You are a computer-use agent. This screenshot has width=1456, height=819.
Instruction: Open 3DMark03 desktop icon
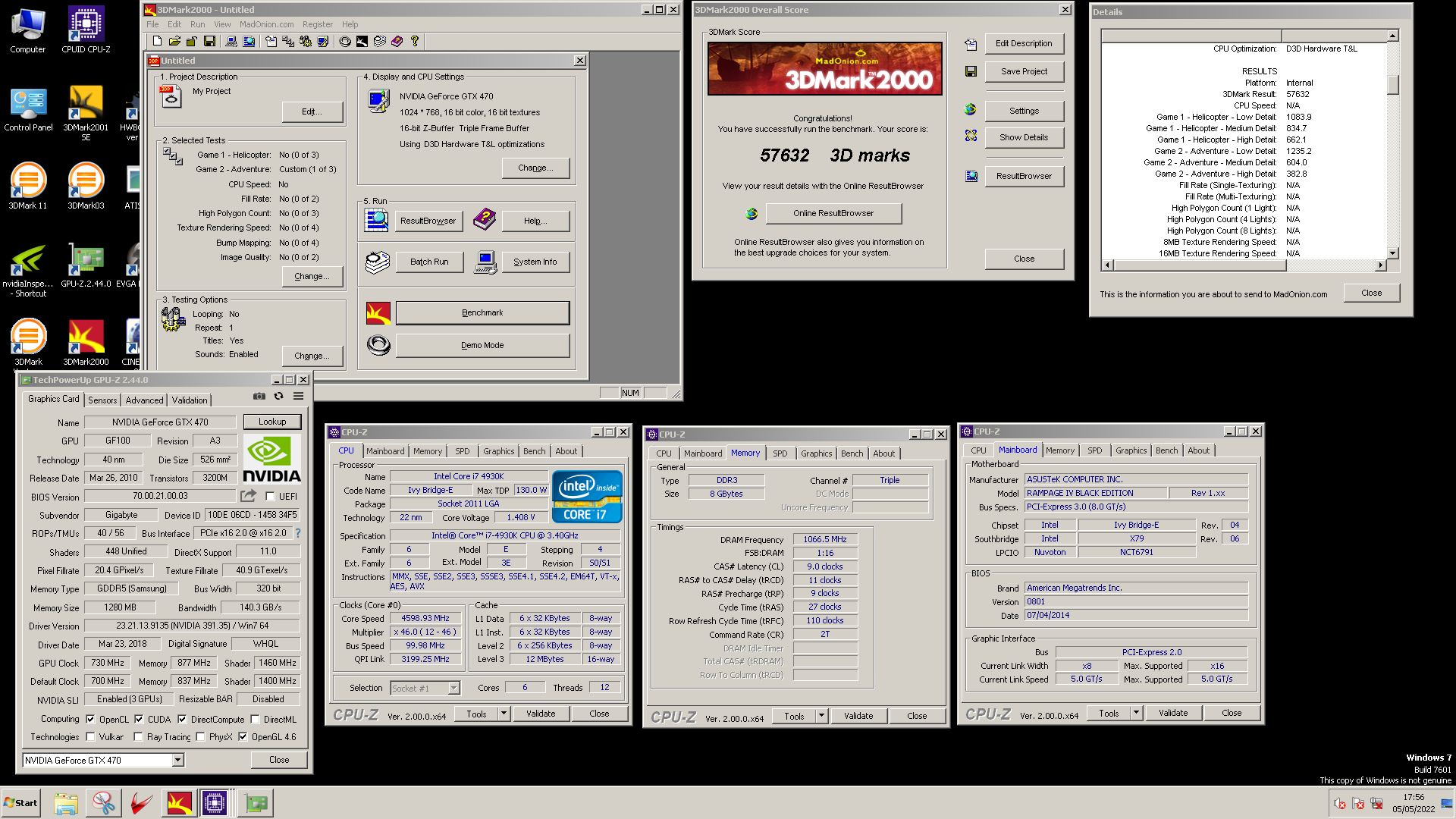click(86, 187)
